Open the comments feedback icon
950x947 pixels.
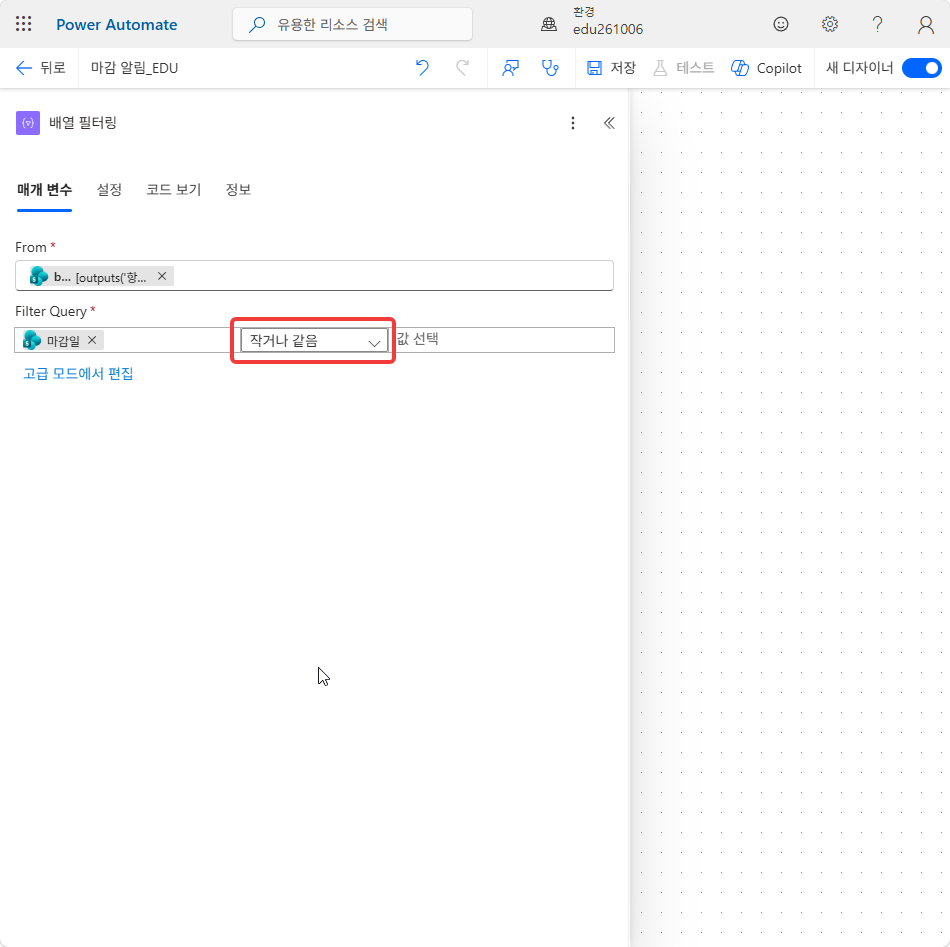click(x=510, y=68)
